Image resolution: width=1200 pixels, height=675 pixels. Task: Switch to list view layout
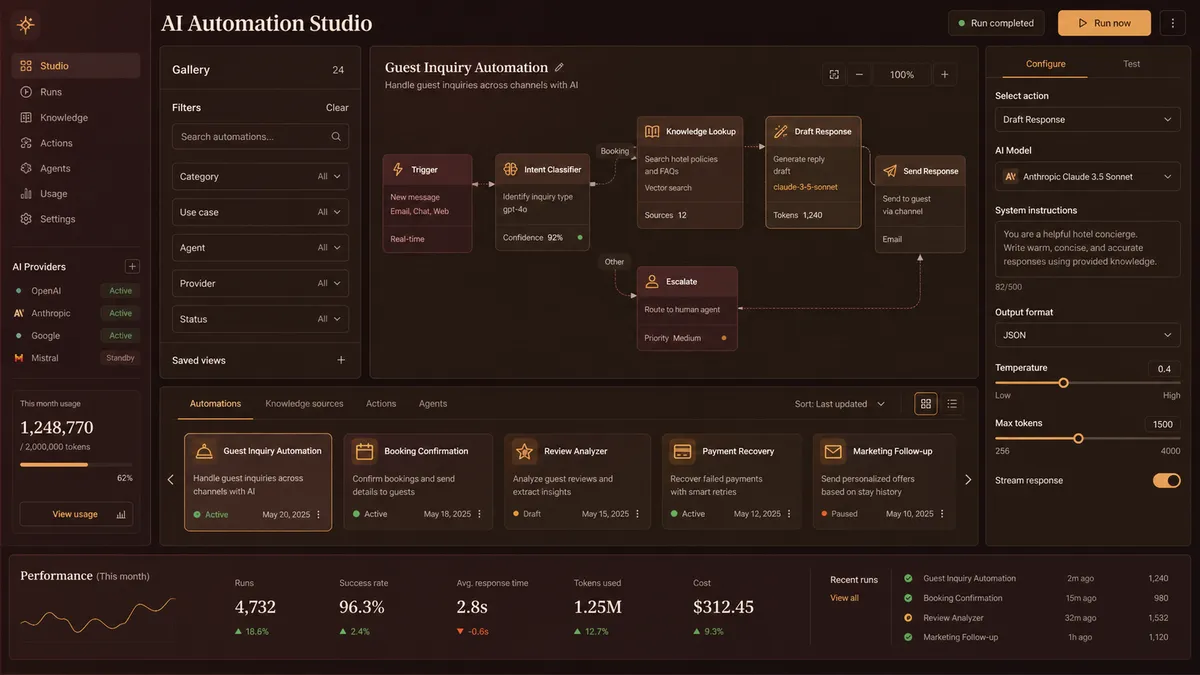(x=952, y=404)
